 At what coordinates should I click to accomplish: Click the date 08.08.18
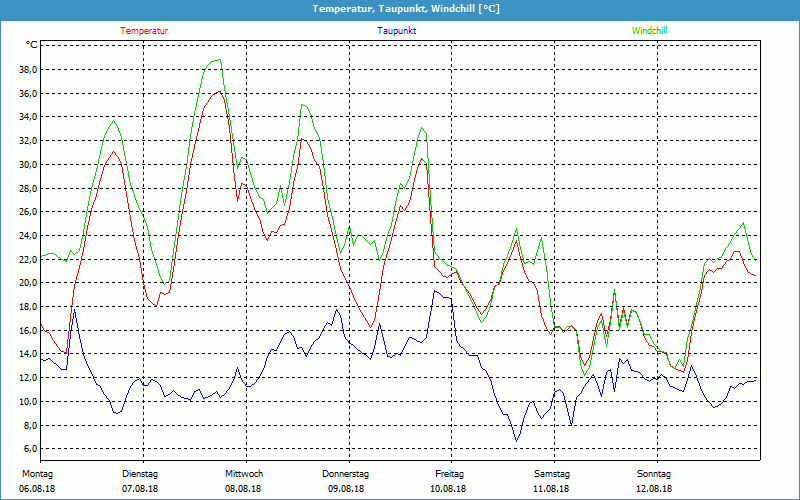[243, 489]
